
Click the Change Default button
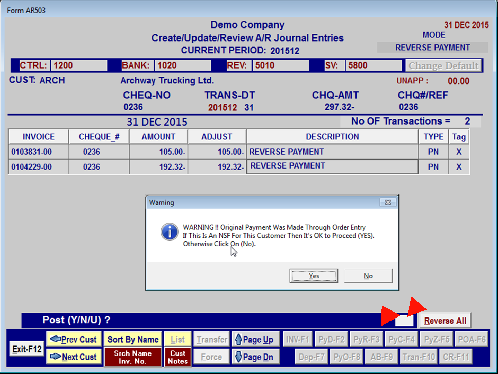click(x=444, y=66)
